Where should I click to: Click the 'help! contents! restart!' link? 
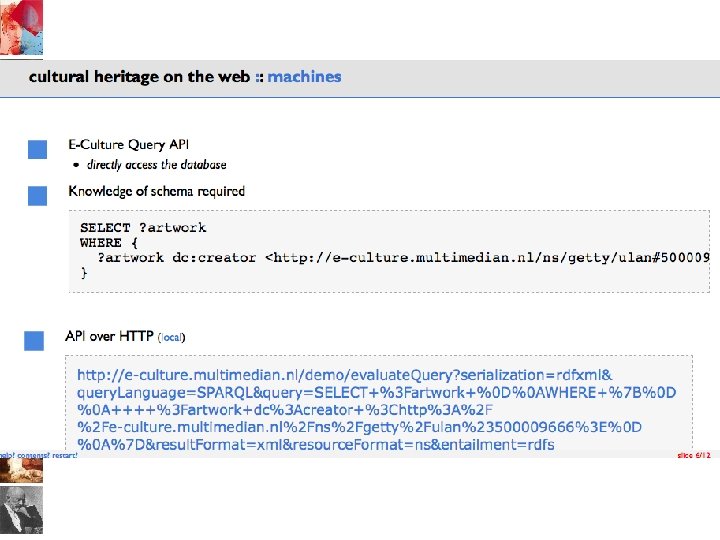[38, 454]
